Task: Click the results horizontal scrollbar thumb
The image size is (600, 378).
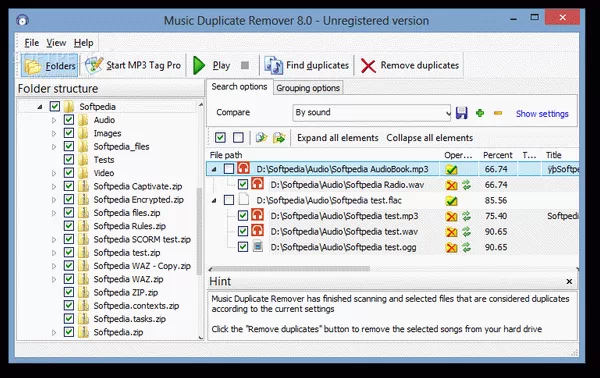Action: [291, 269]
